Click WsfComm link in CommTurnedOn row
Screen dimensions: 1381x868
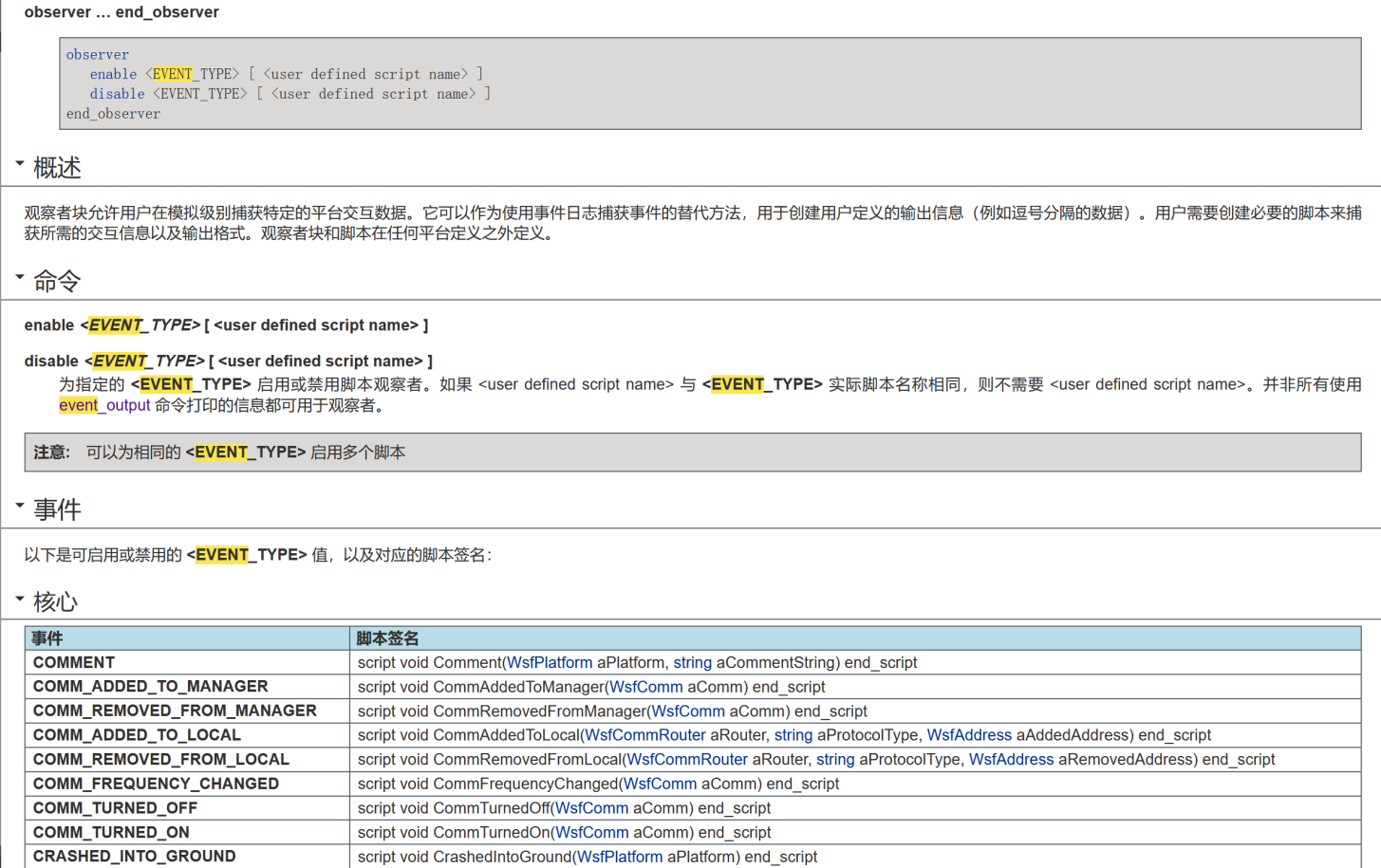[x=591, y=833]
